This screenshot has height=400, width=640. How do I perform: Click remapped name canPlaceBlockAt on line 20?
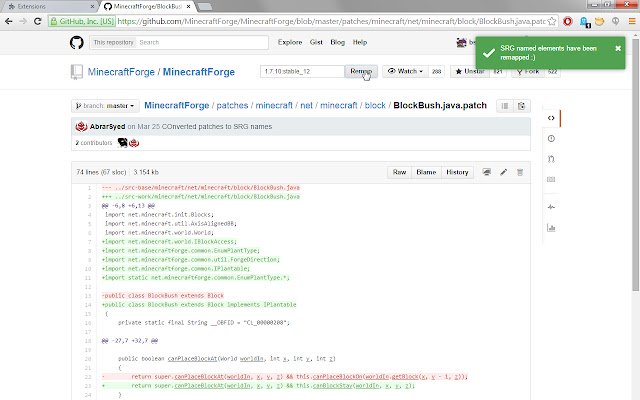192,359
